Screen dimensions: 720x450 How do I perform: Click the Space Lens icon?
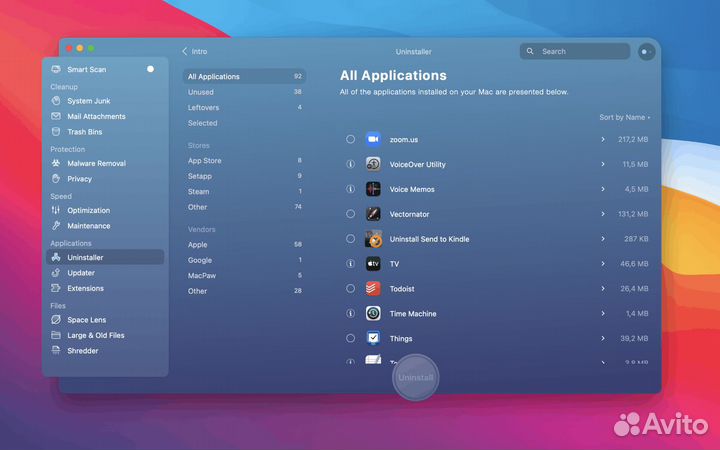pyautogui.click(x=56, y=320)
